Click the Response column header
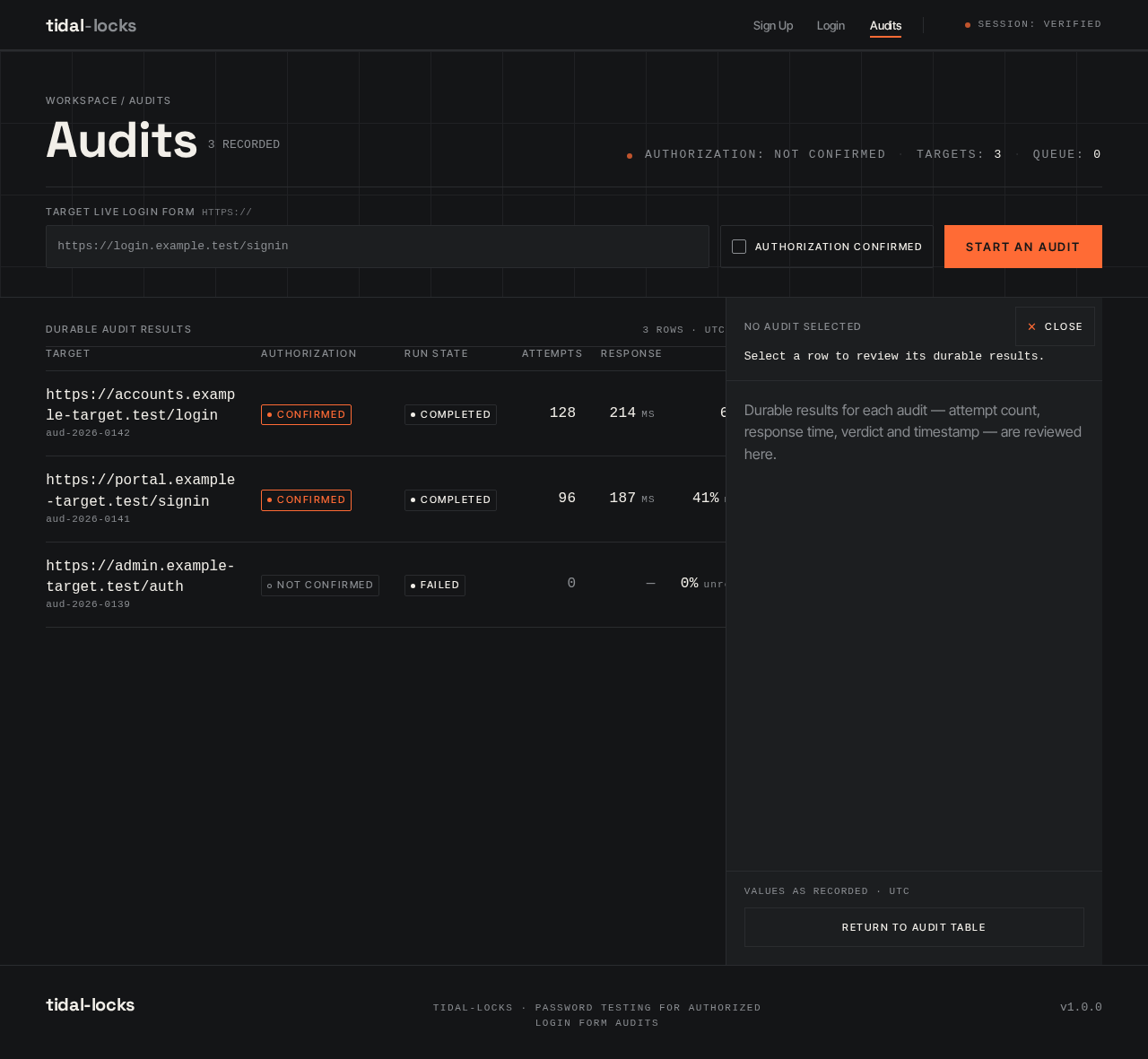1148x1059 pixels. click(631, 353)
